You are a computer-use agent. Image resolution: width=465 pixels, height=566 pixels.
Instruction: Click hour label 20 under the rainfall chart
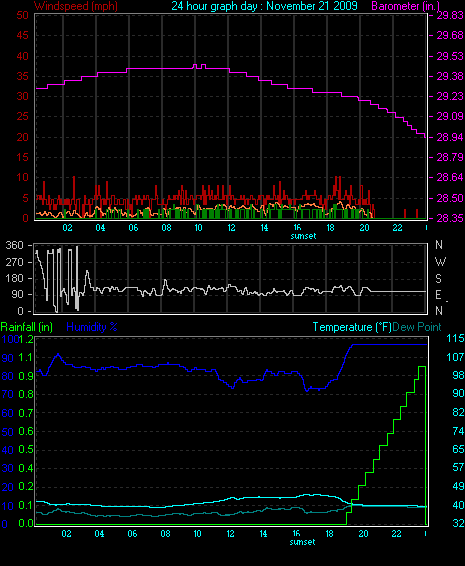tap(364, 534)
